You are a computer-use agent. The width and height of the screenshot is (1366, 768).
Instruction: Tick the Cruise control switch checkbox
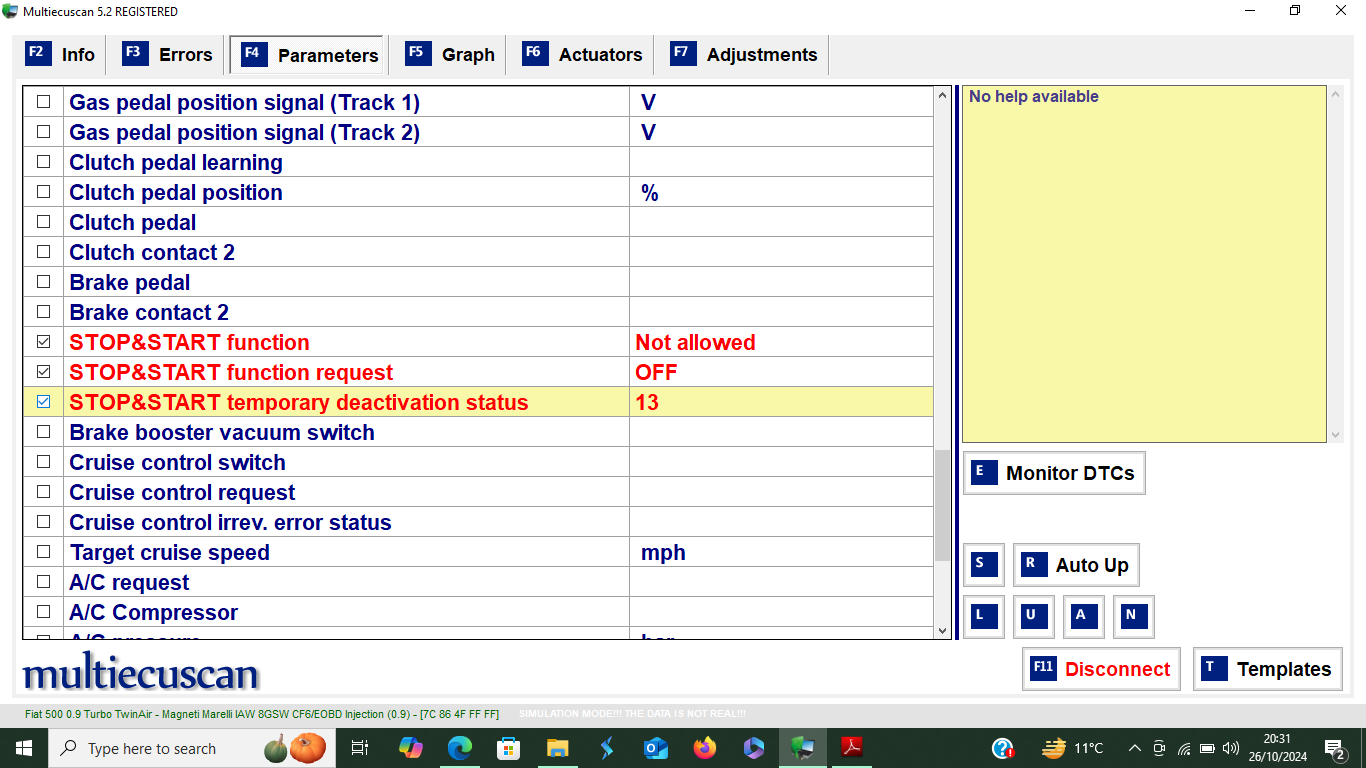pyautogui.click(x=43, y=462)
